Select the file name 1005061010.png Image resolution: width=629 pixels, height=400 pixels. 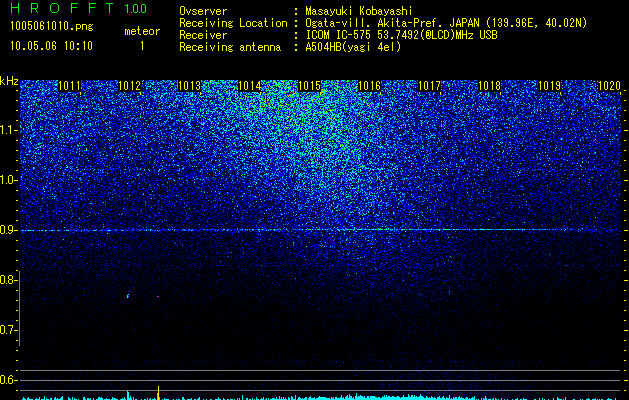(x=52, y=26)
